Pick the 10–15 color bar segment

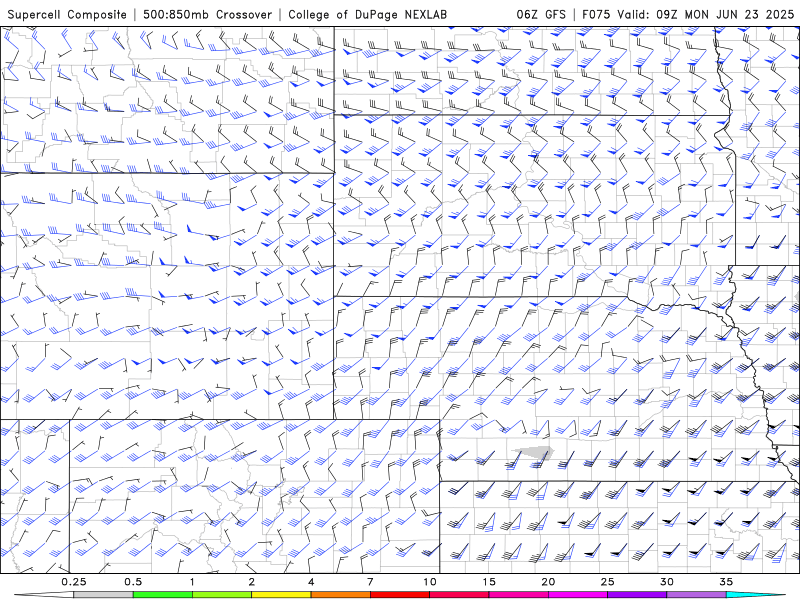[x=459, y=595]
